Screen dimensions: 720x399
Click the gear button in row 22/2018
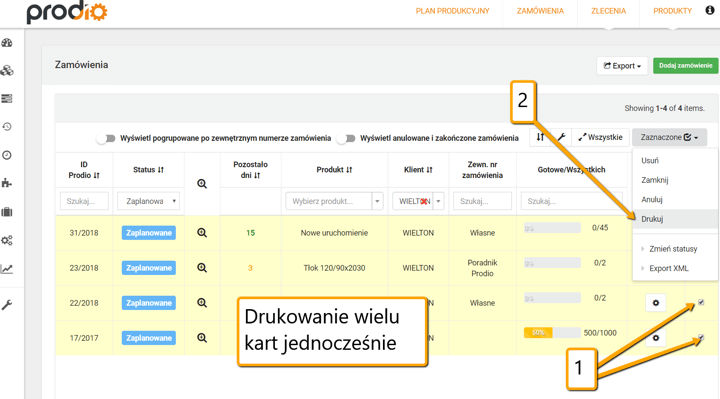[656, 303]
